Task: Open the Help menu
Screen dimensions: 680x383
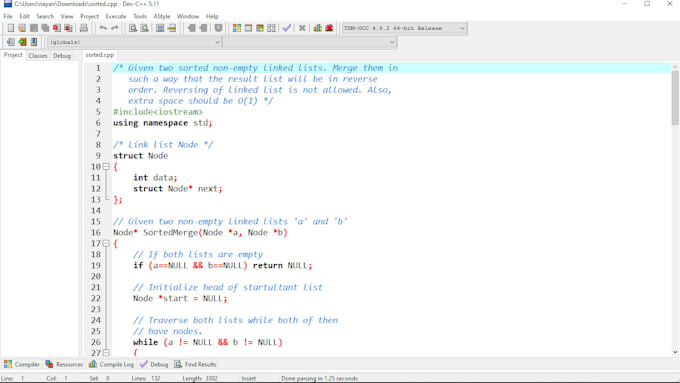Action: 212,16
